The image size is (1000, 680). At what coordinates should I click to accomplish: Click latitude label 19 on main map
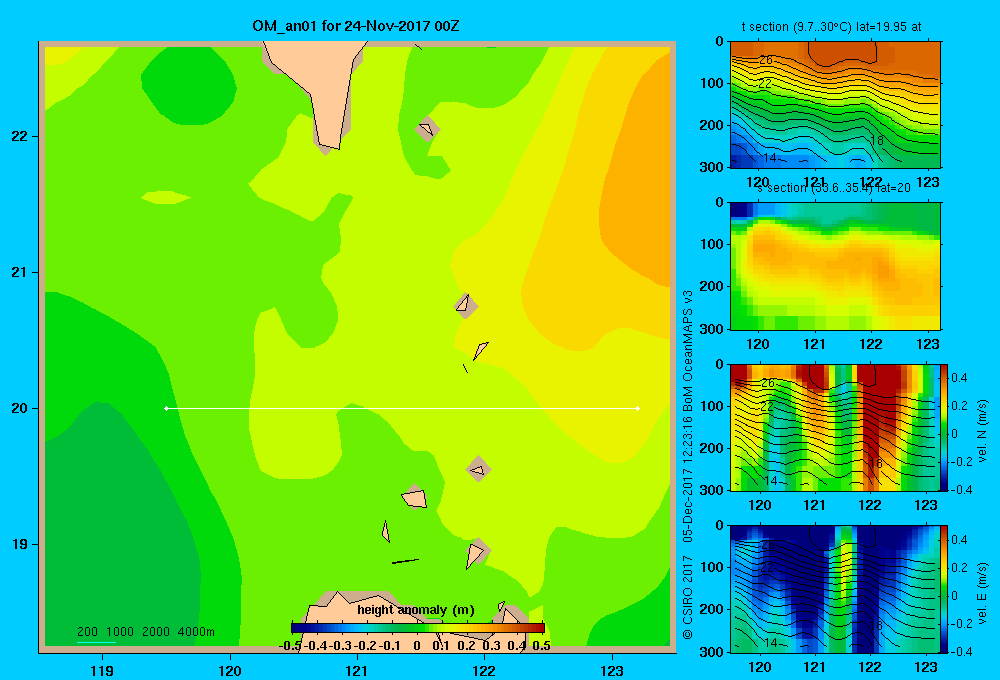click(19, 544)
